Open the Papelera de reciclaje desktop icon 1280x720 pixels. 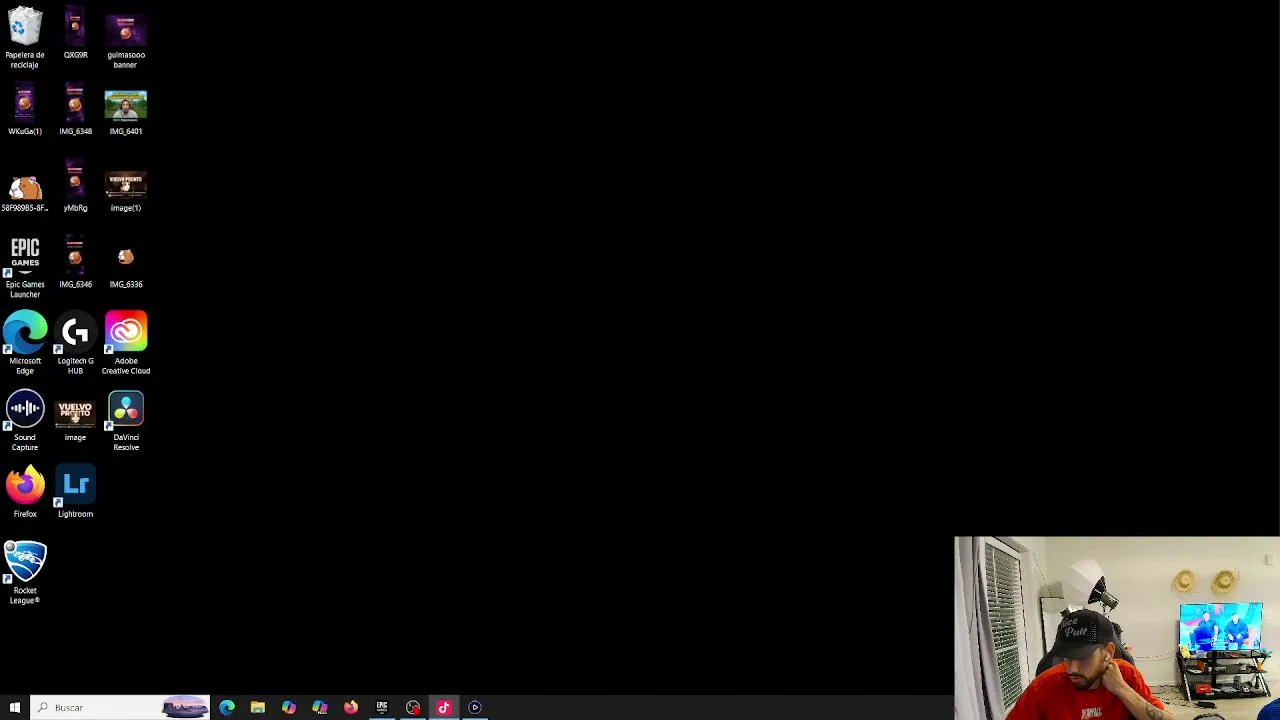pos(25,37)
